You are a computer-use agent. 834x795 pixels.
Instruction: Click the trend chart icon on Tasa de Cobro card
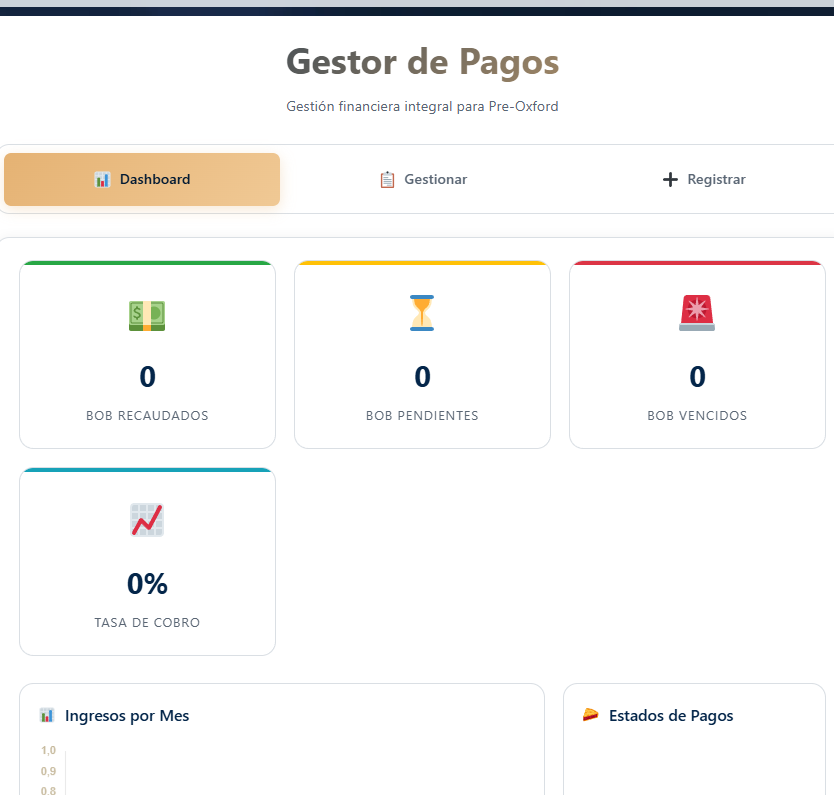(x=147, y=520)
